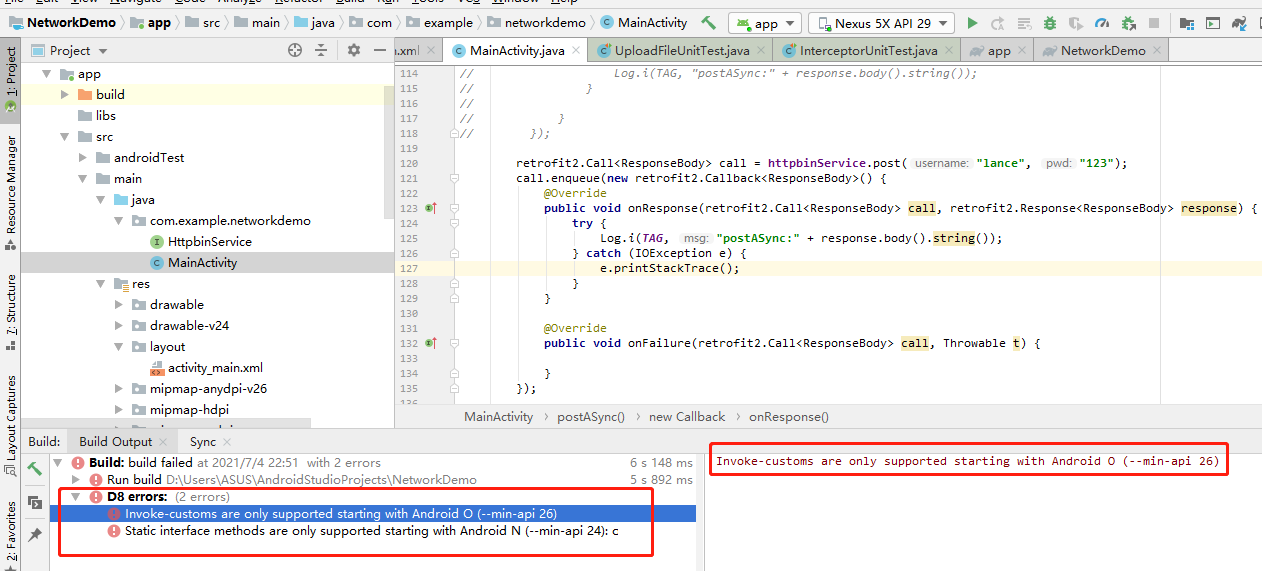Collapse the D8 errors node
This screenshot has width=1262, height=571.
point(76,497)
